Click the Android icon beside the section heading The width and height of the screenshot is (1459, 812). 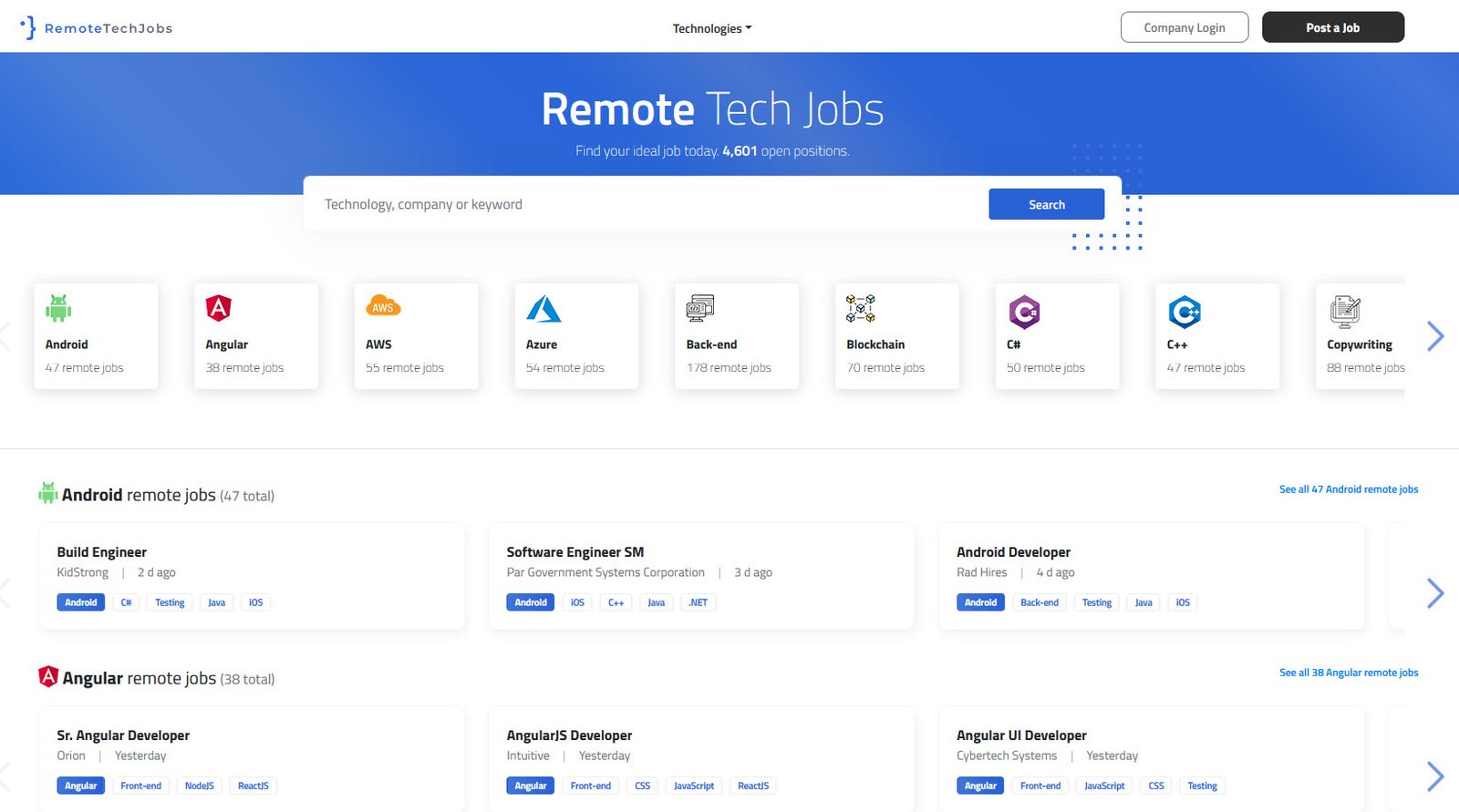coord(48,493)
